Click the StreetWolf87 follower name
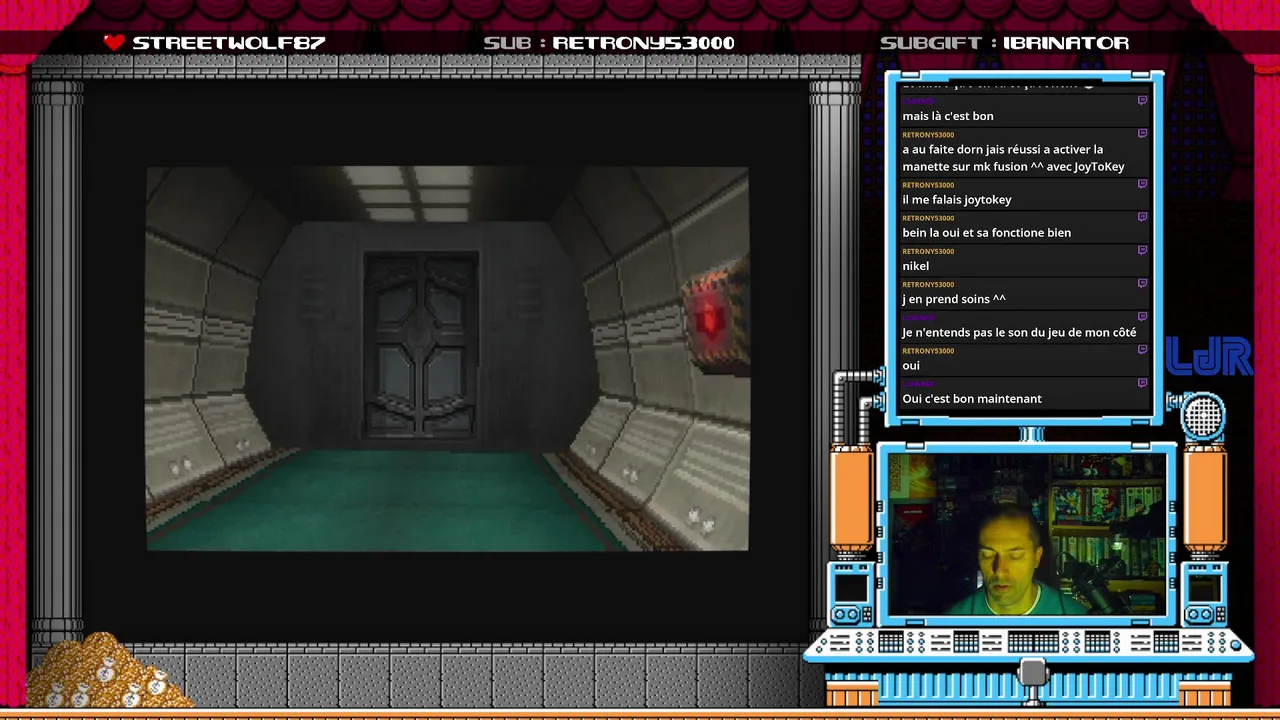 (229, 43)
